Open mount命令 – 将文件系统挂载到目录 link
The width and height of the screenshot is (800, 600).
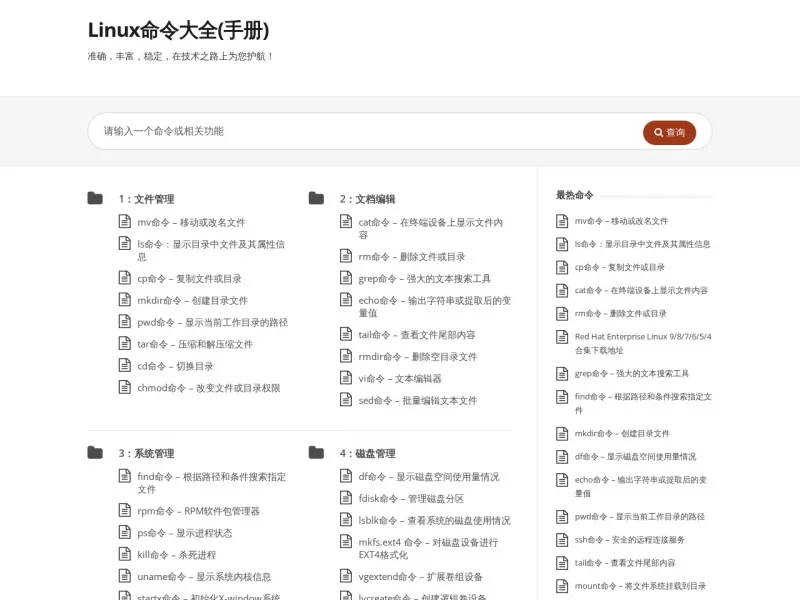[640, 586]
